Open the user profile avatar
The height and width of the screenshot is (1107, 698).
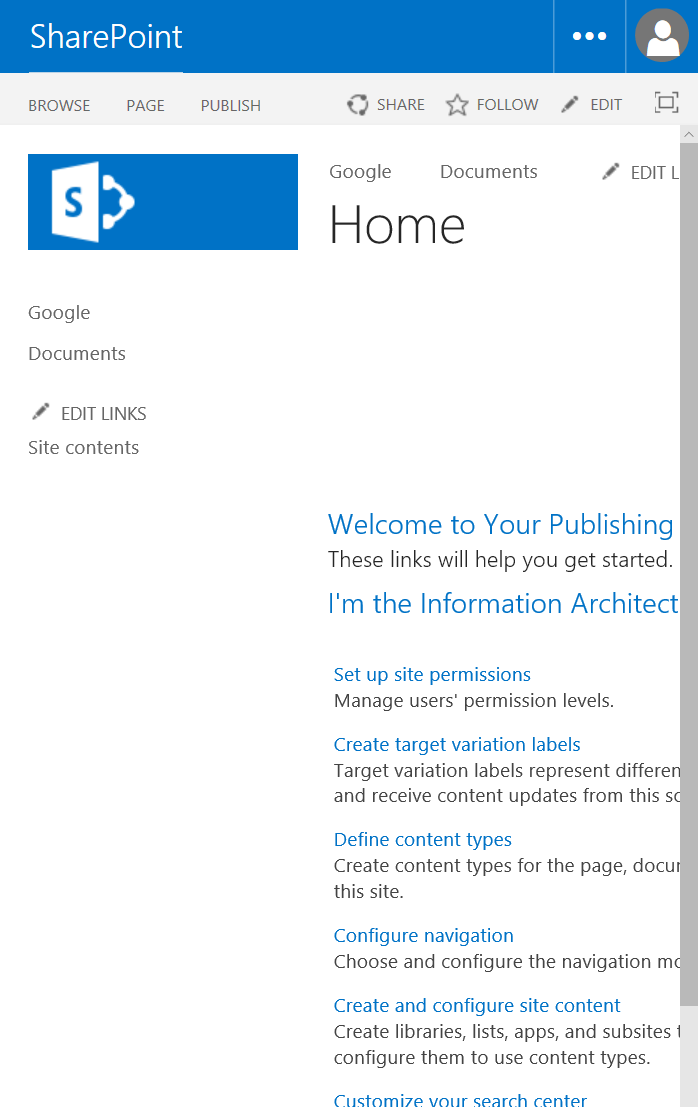662,35
